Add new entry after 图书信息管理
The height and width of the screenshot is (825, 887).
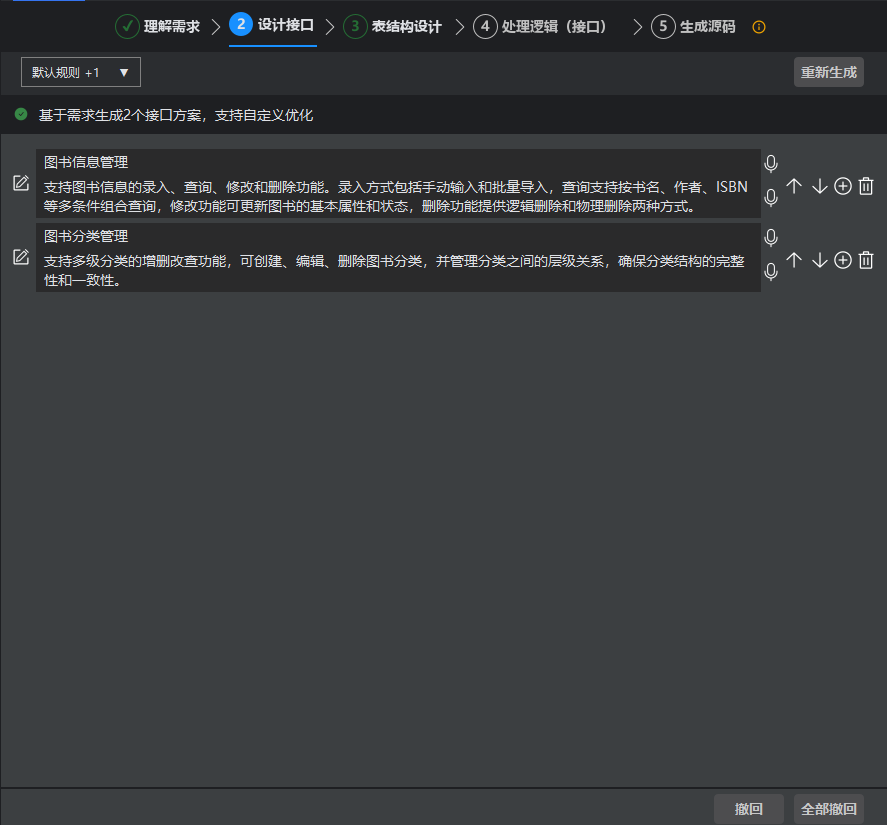click(843, 186)
